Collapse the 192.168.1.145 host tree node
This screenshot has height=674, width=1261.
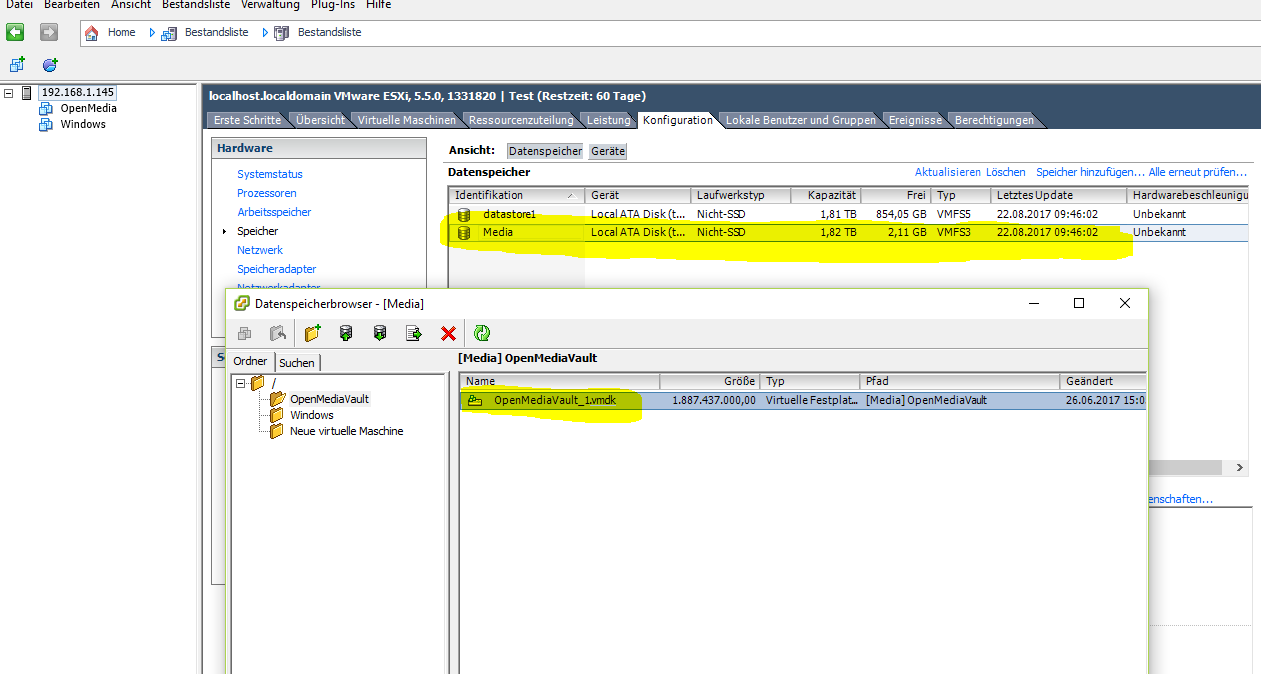coord(9,93)
